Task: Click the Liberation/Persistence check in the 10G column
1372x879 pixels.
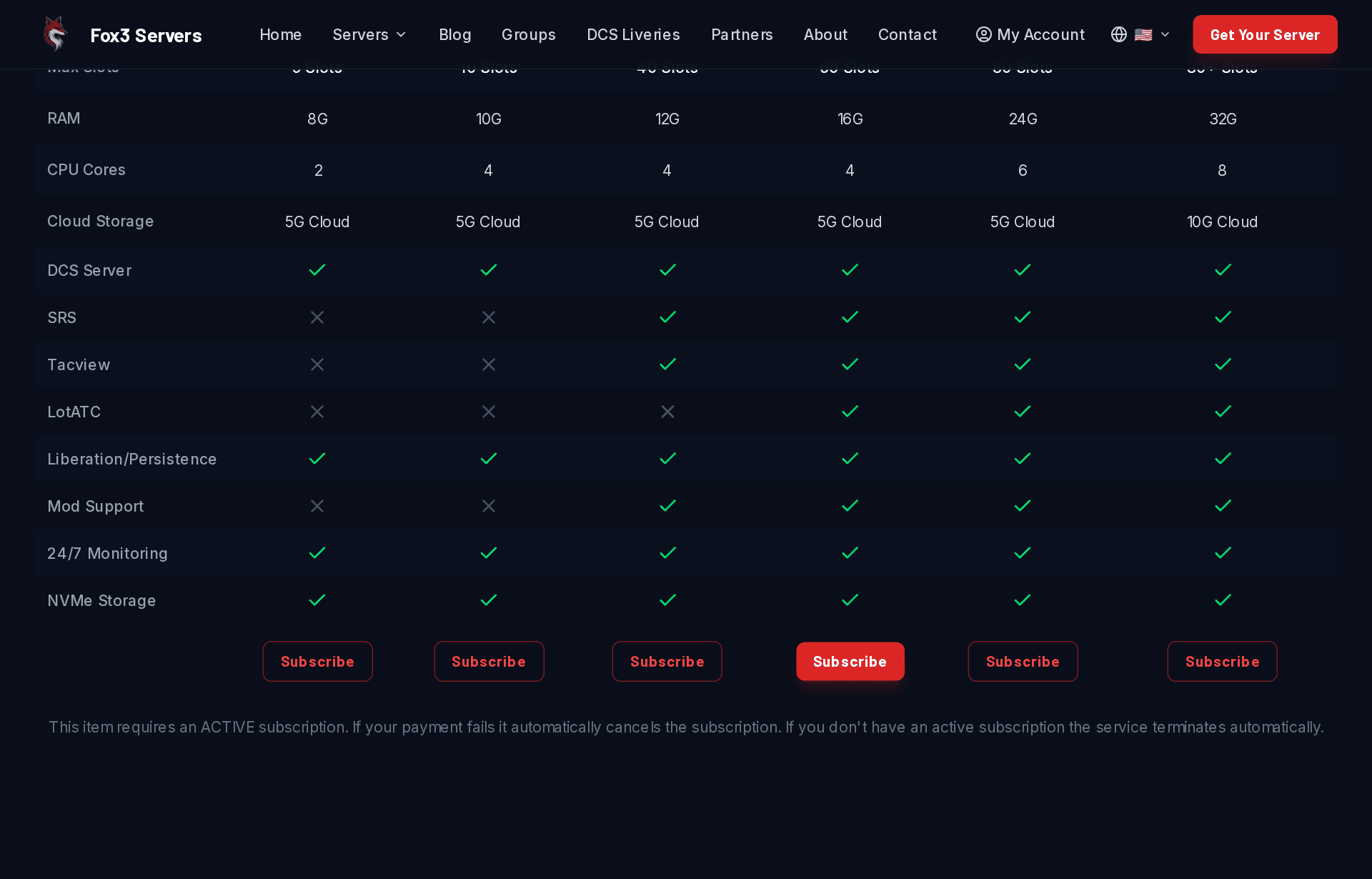Action: click(489, 459)
